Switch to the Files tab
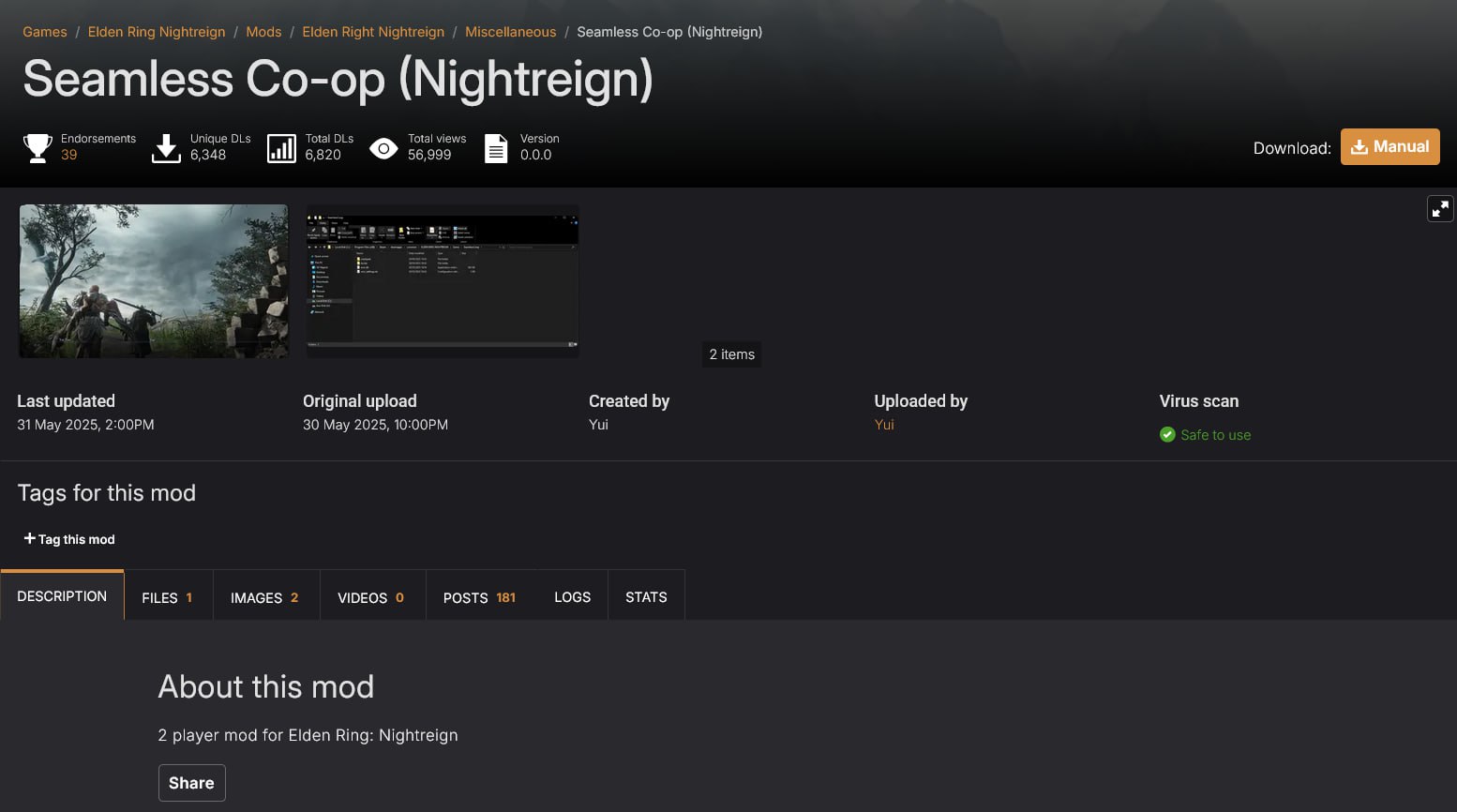This screenshot has height=812, width=1457. point(168,596)
